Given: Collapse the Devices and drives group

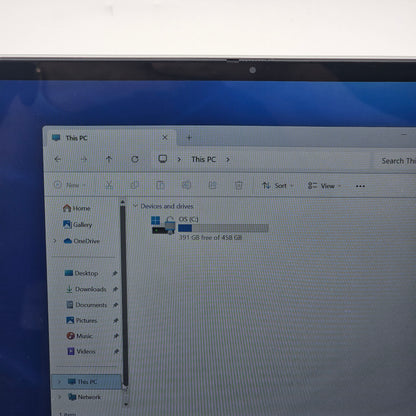Looking at the screenshot, I should tap(135, 206).
